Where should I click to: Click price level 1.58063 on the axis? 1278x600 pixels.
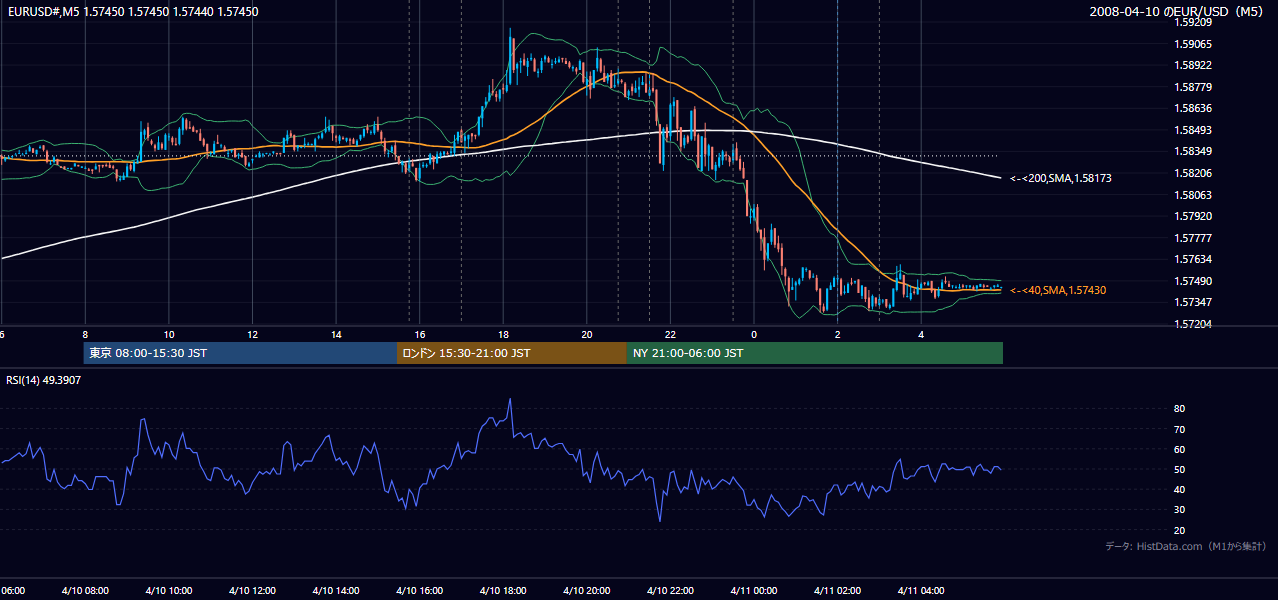1192,195
